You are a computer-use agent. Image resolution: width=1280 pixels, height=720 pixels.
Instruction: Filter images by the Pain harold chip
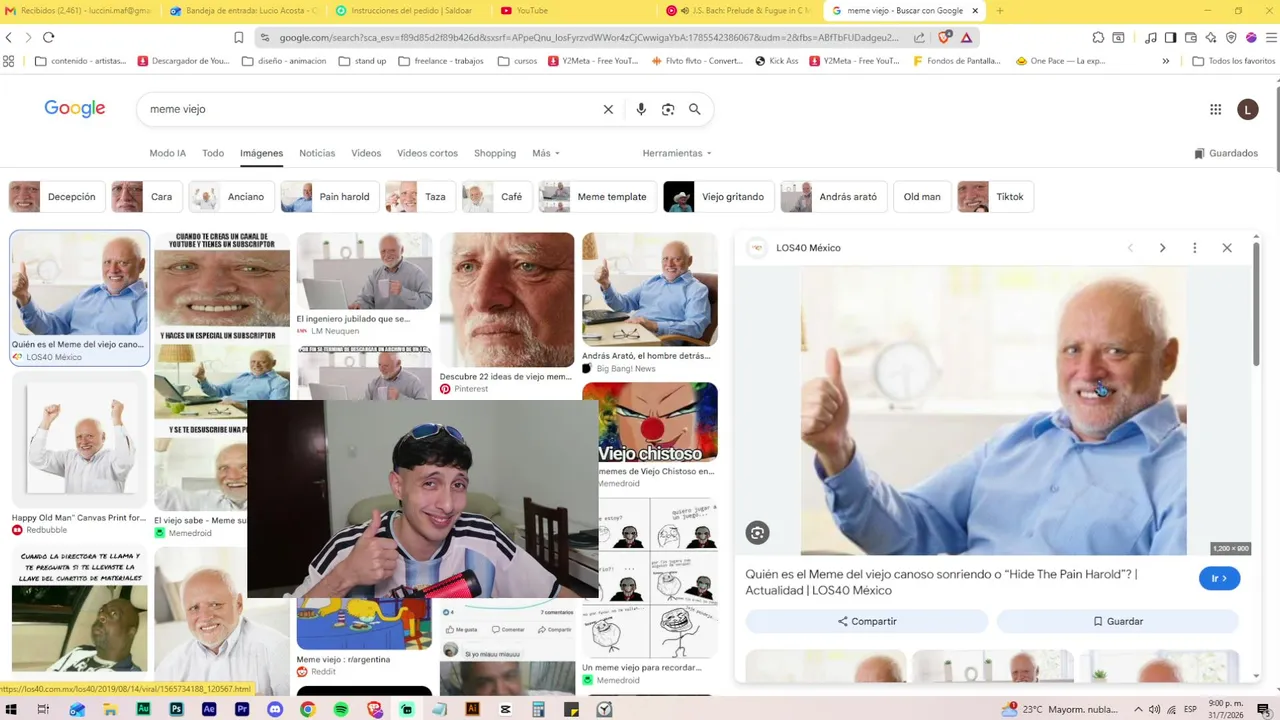[329, 197]
